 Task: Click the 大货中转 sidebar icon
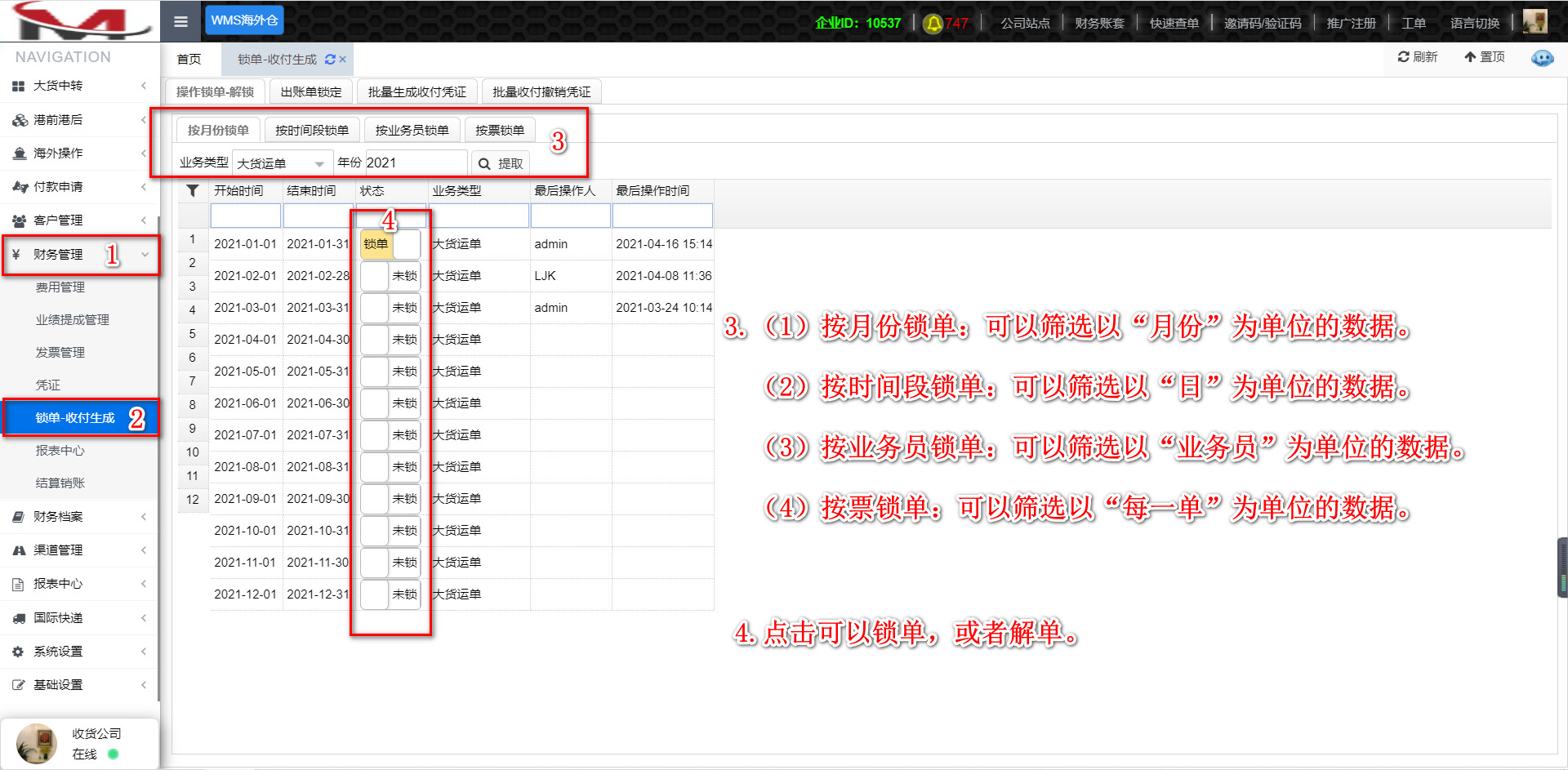tap(19, 86)
